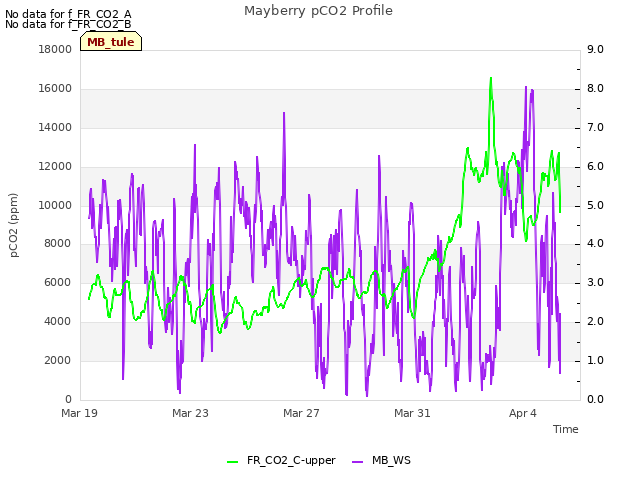
Task: Click the 4000 left axis value
Action: coord(58,322)
